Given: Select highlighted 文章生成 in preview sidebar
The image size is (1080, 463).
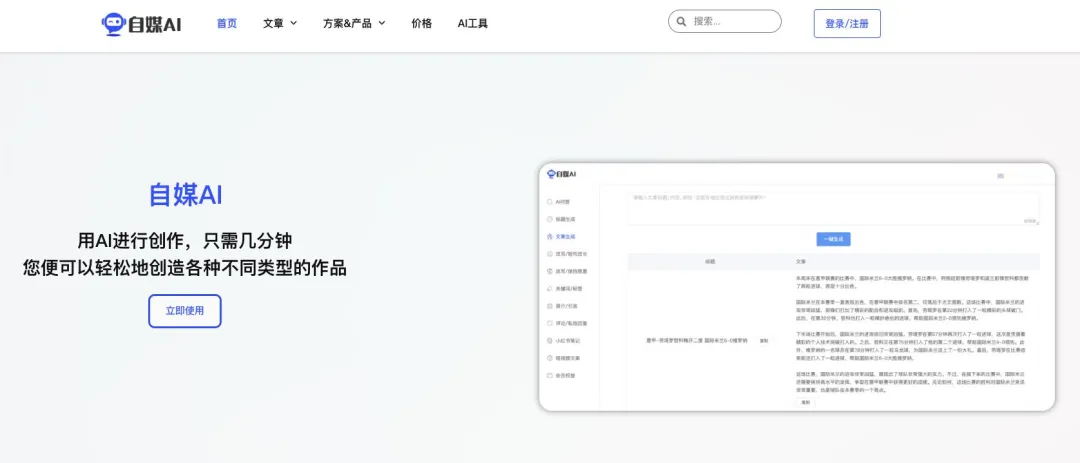Looking at the screenshot, I should click(x=561, y=236).
